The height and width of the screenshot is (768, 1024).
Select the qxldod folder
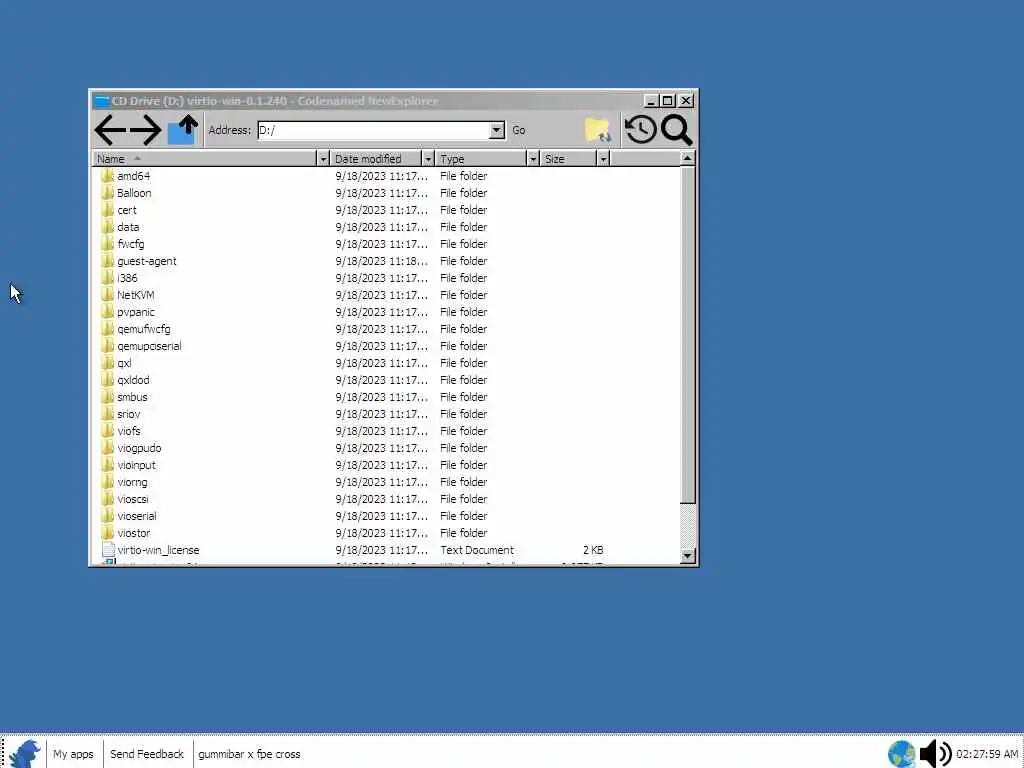133,379
